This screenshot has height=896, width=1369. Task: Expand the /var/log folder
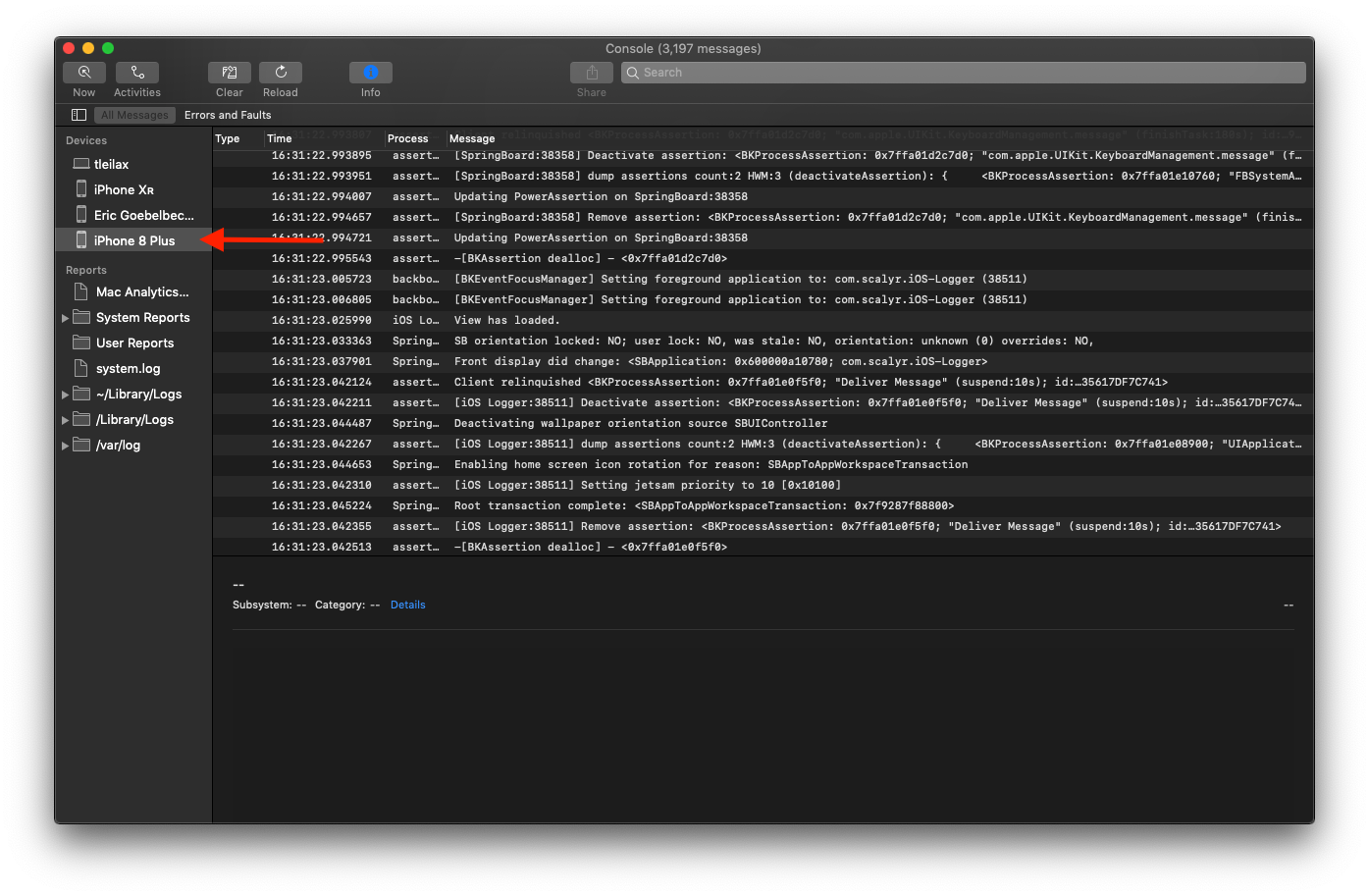(65, 446)
